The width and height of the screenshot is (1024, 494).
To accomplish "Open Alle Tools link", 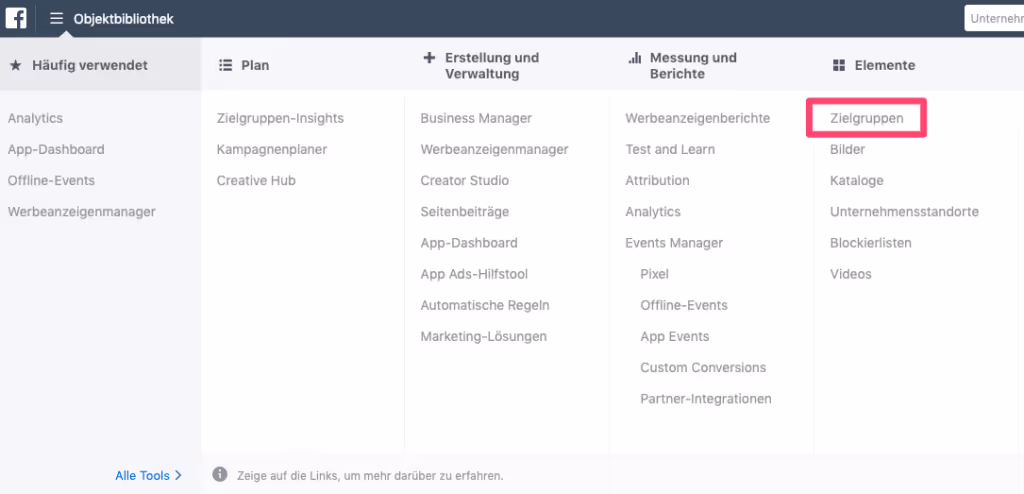I will [x=148, y=476].
